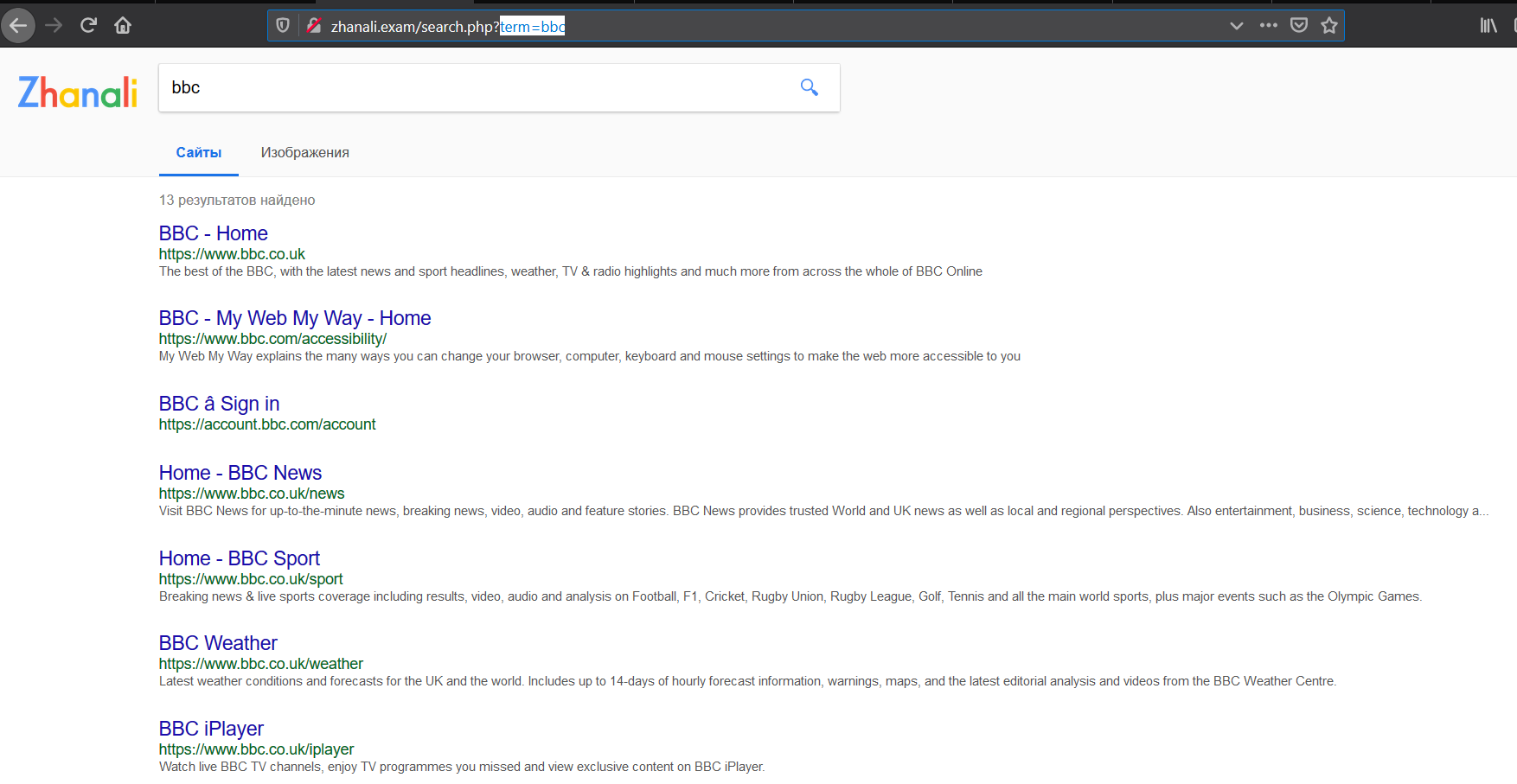Select the Сайты tab
This screenshot has height=784, width=1517.
tap(199, 152)
